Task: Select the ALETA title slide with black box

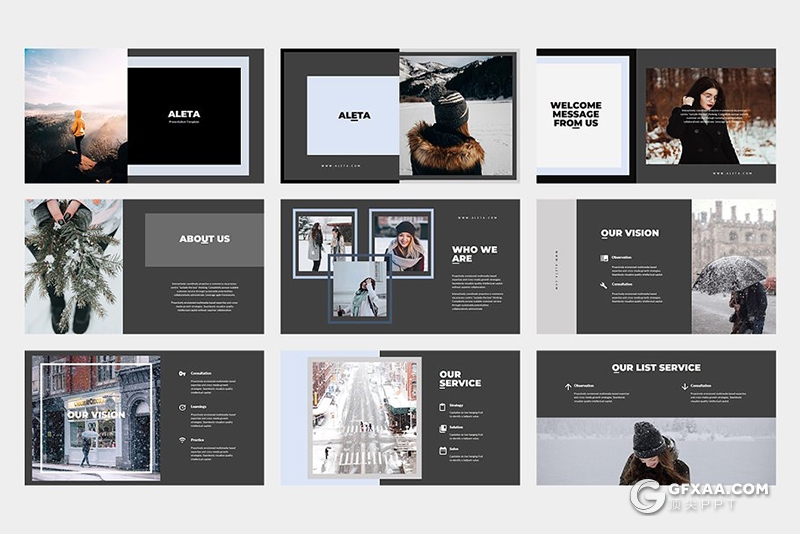Action: (144, 115)
